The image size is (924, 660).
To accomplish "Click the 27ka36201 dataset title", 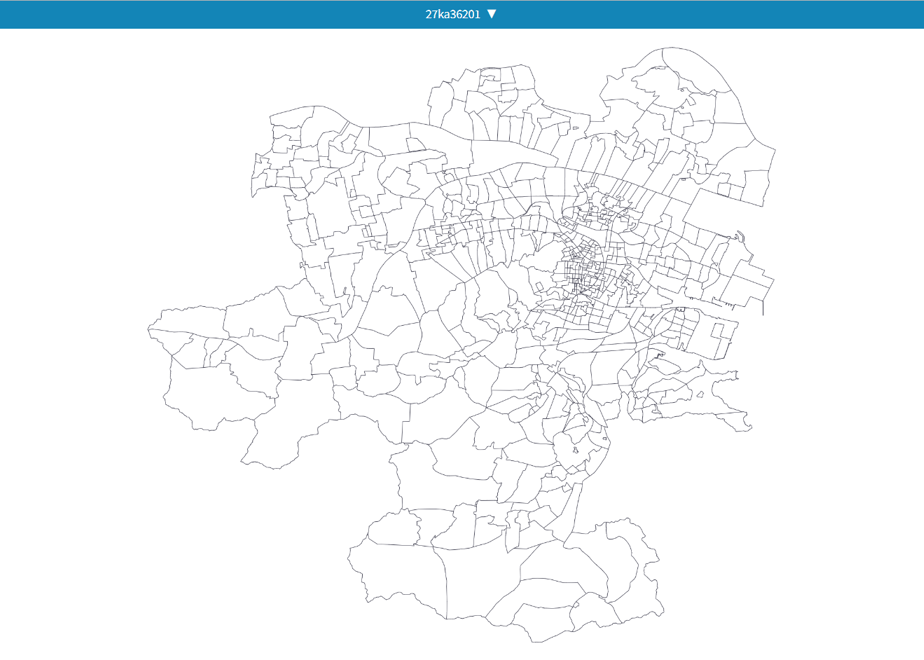I will coord(453,14).
